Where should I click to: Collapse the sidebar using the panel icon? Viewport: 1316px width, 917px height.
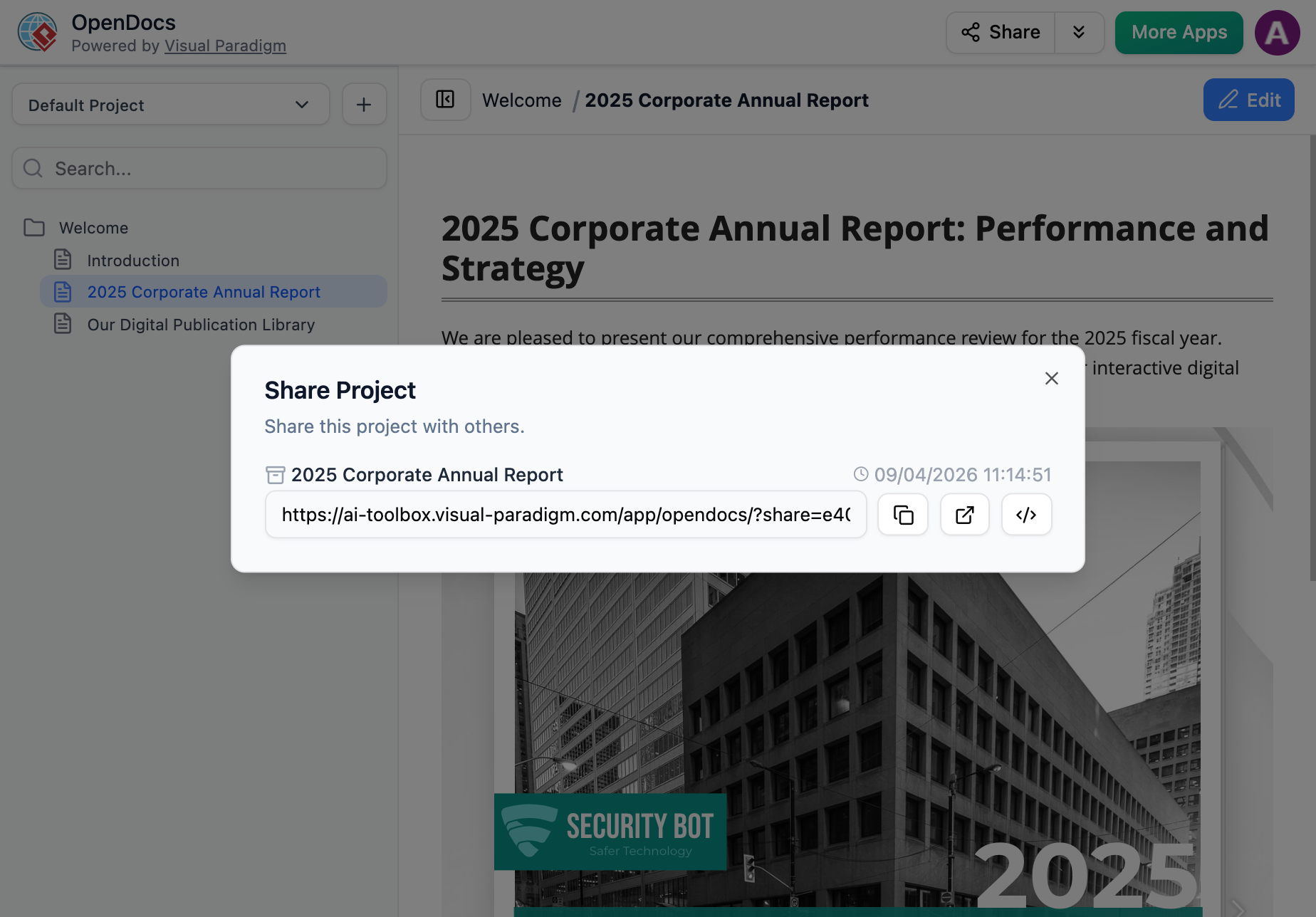pyautogui.click(x=445, y=100)
